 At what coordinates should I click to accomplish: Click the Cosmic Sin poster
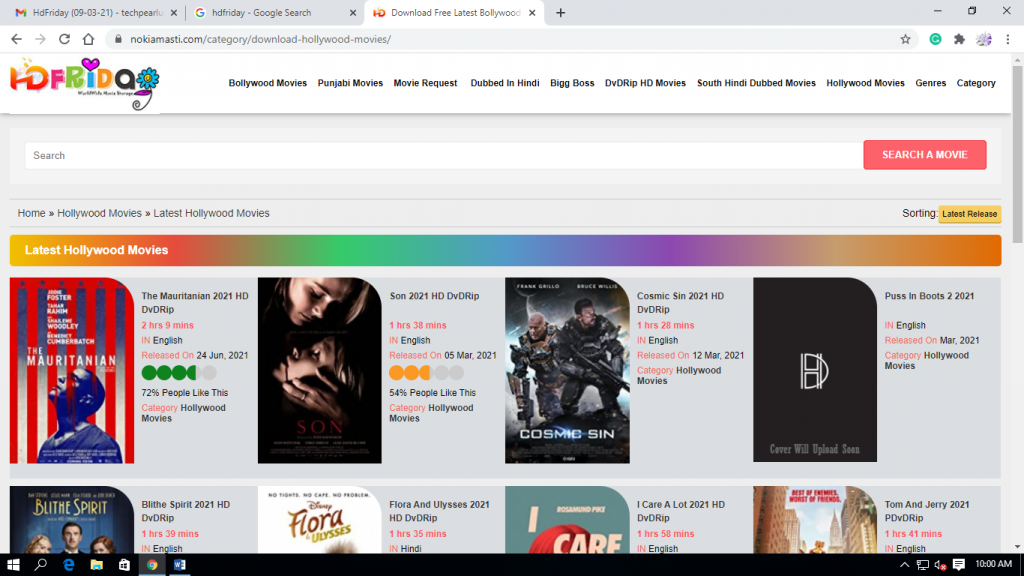(x=567, y=370)
